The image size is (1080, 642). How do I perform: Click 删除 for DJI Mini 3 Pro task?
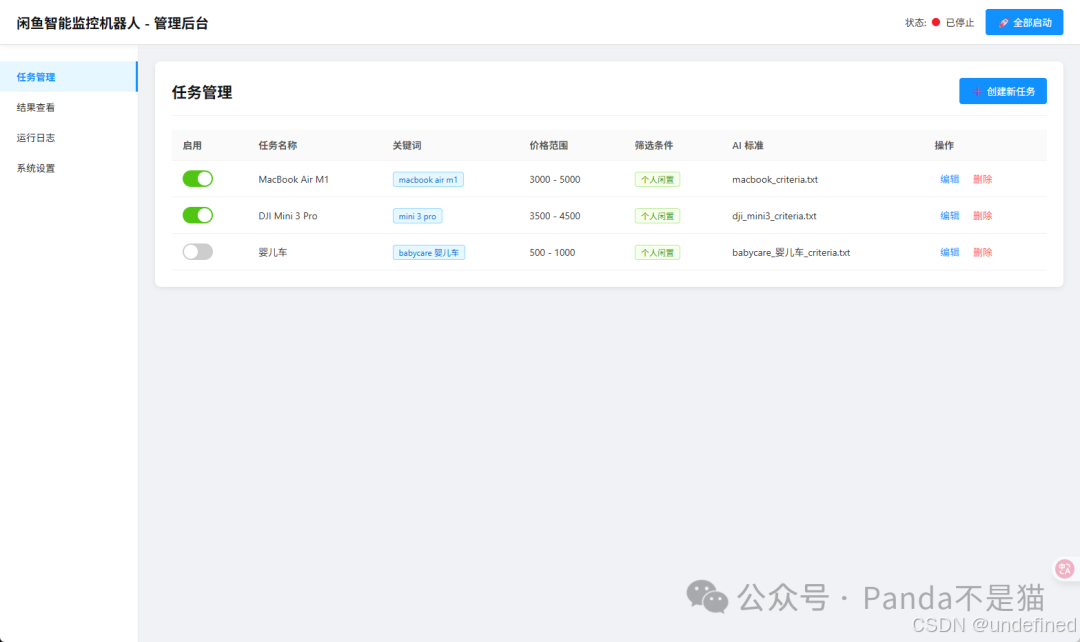coord(983,216)
